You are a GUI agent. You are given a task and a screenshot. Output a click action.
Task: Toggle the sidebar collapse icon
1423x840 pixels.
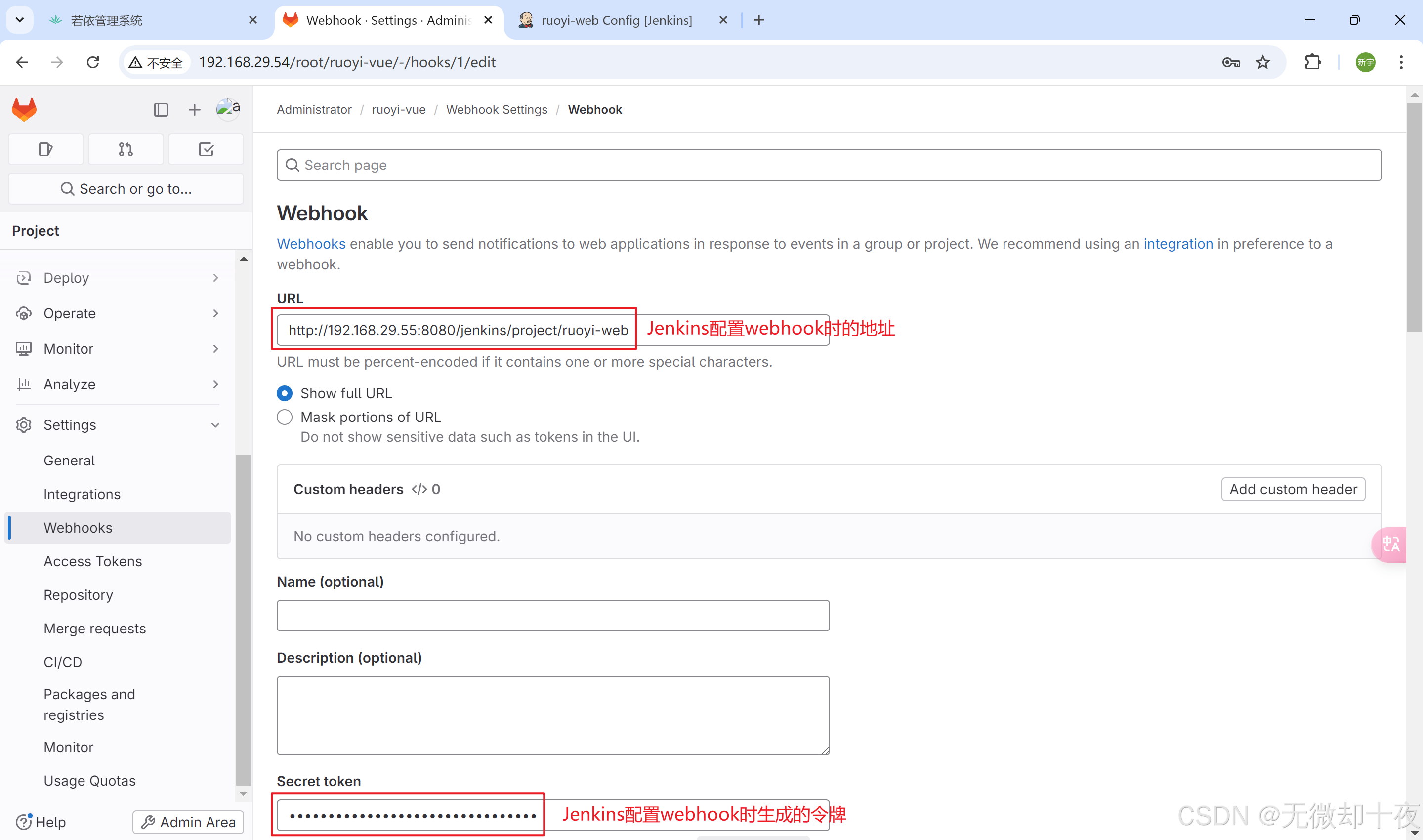(161, 109)
